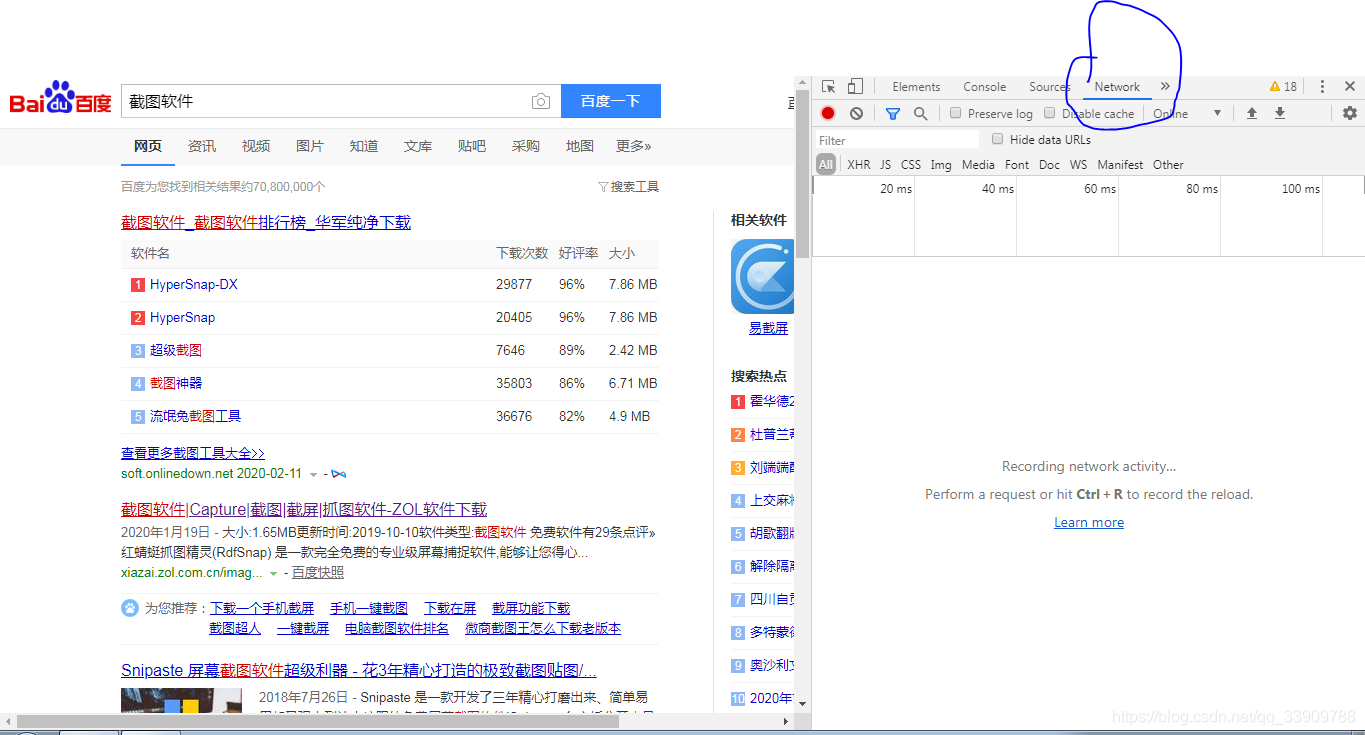Viewport: 1365px width, 735px height.
Task: Click rank 3 badge beside 超级截图
Action: tap(138, 351)
